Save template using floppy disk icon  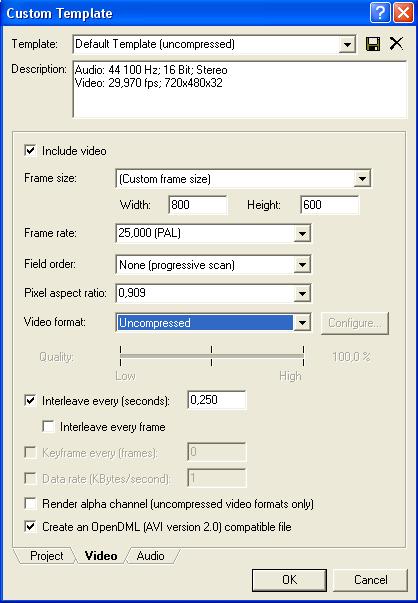[373, 44]
